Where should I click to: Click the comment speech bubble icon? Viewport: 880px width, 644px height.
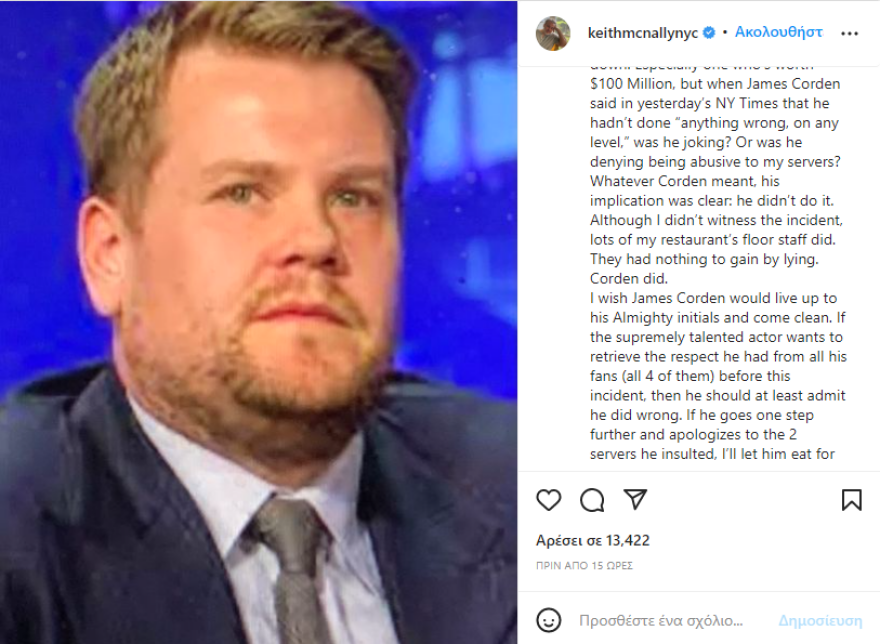click(x=592, y=500)
